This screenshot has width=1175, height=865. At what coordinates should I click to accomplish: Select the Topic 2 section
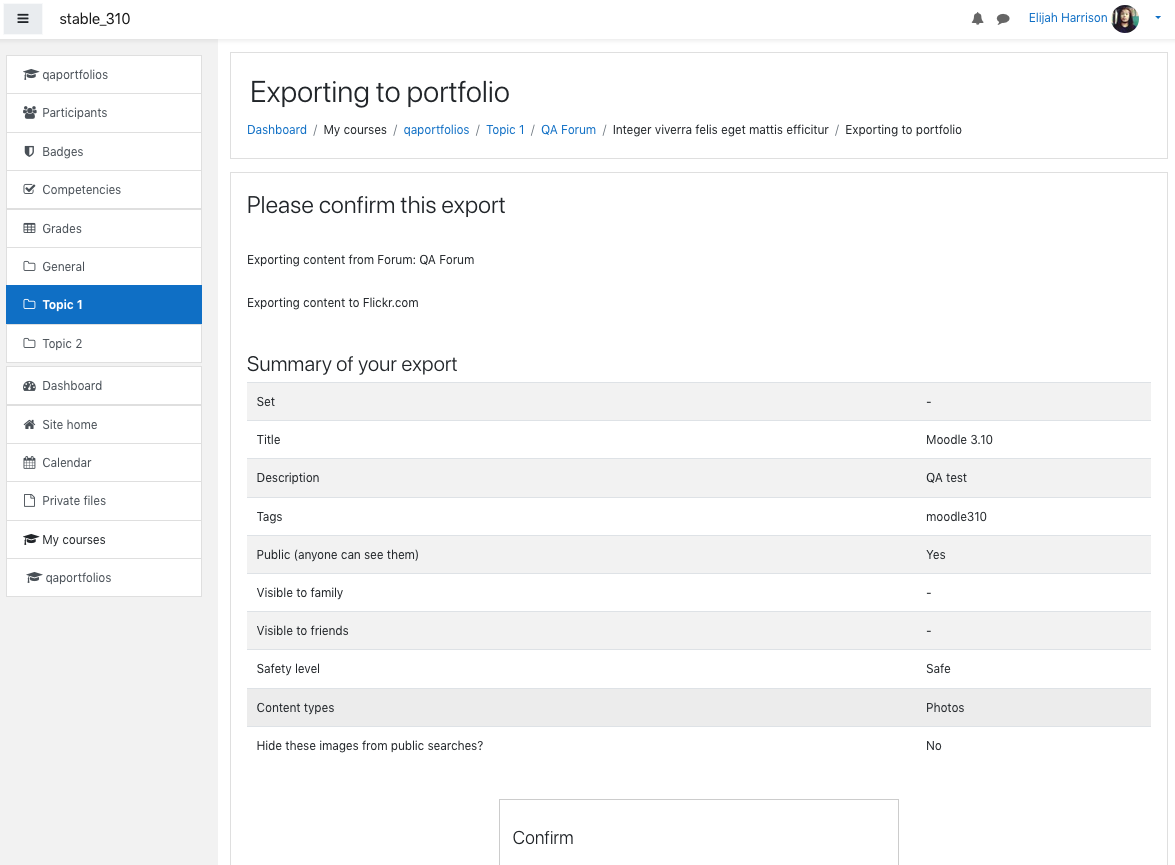(x=104, y=343)
